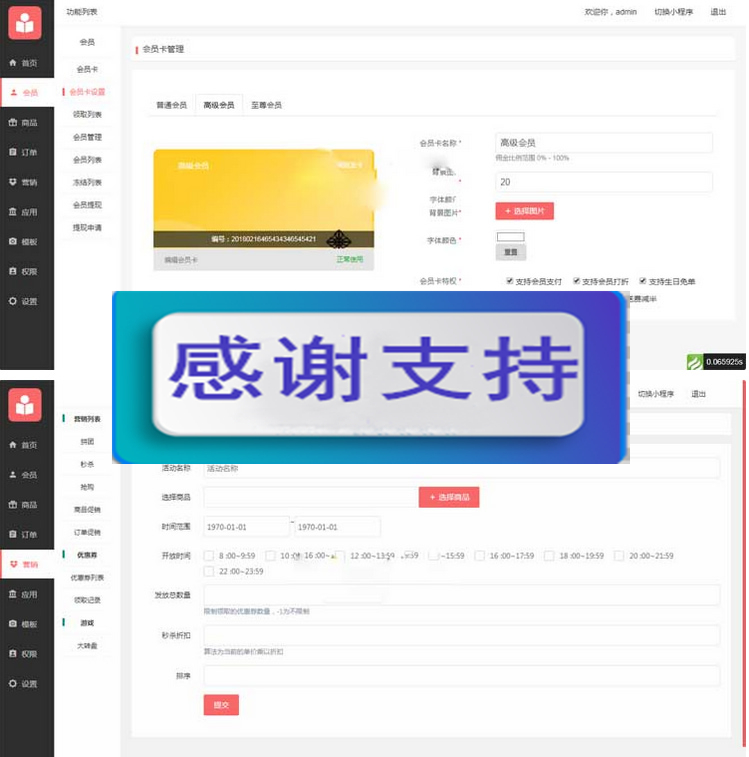Open the 字体颜色 color swatch
Image resolution: width=749 pixels, height=757 pixels.
coord(510,237)
